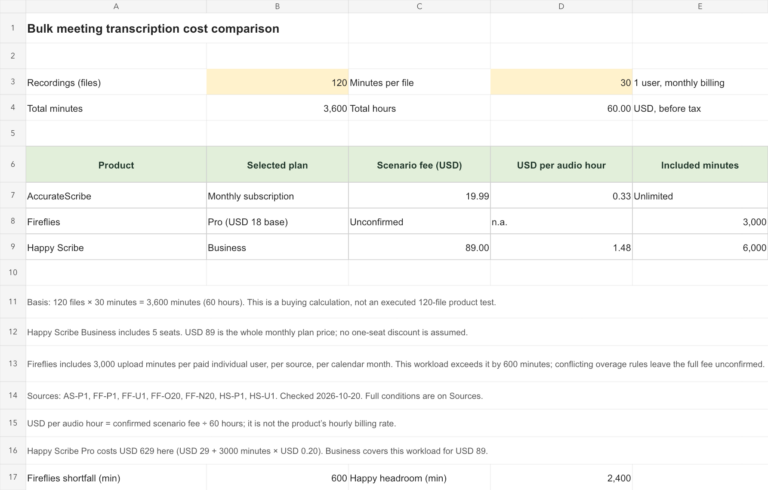Click the note 'USD per audio hour = confirmed'

212,423
